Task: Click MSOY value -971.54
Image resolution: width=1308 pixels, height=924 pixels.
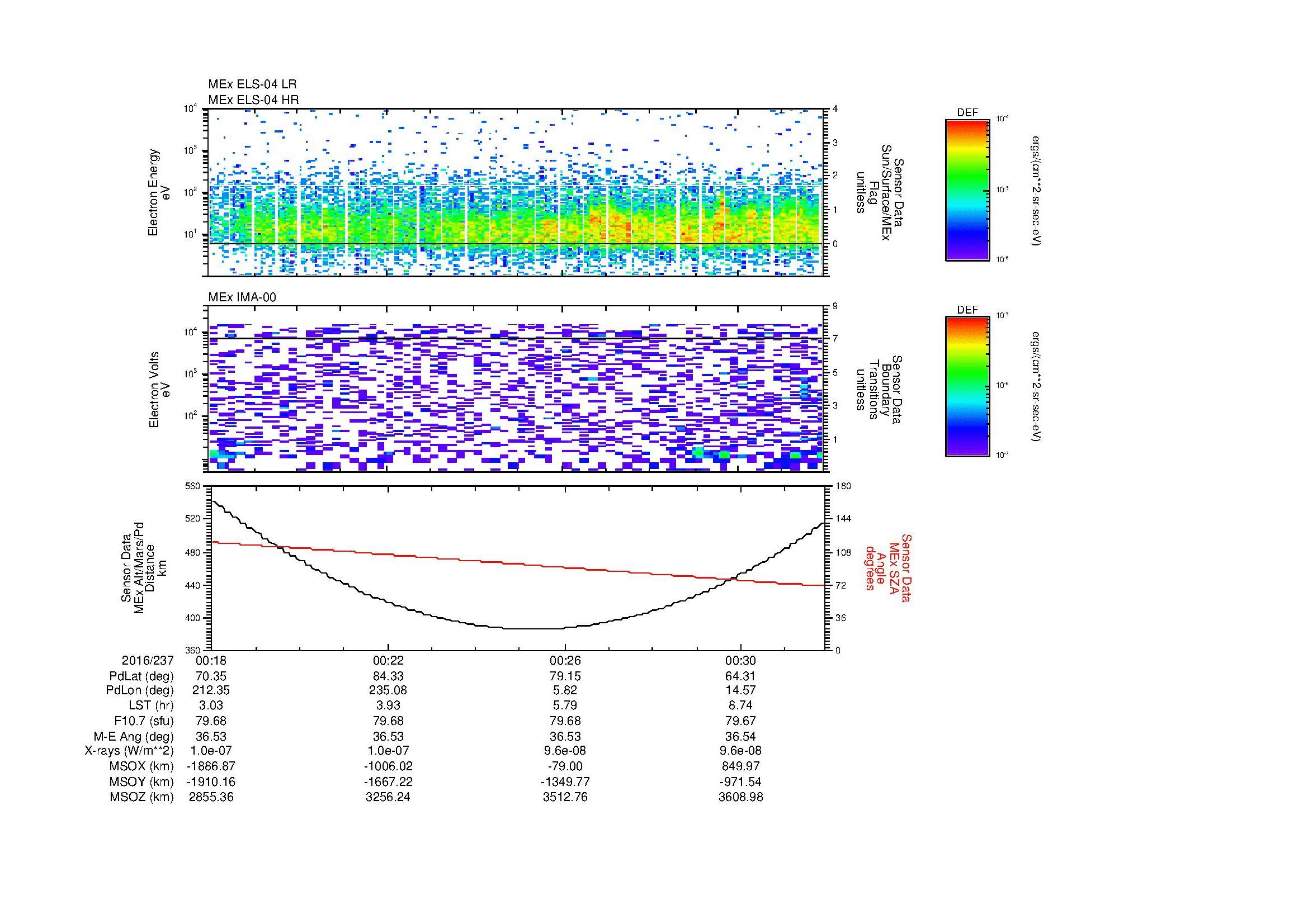Action: pyautogui.click(x=740, y=781)
